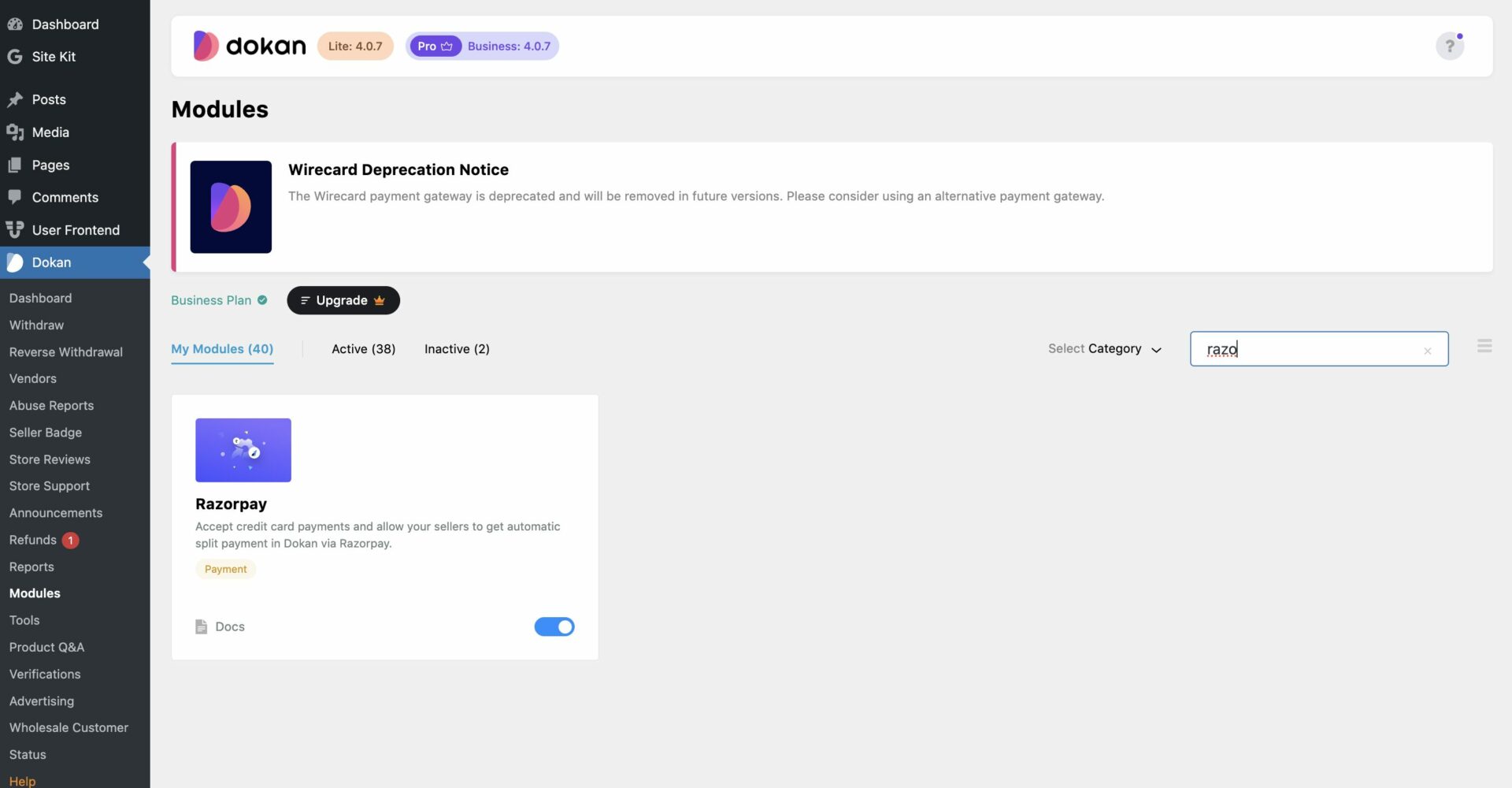Viewport: 1512px width, 788px height.
Task: Open Site Kit from the sidebar
Action: click(54, 57)
